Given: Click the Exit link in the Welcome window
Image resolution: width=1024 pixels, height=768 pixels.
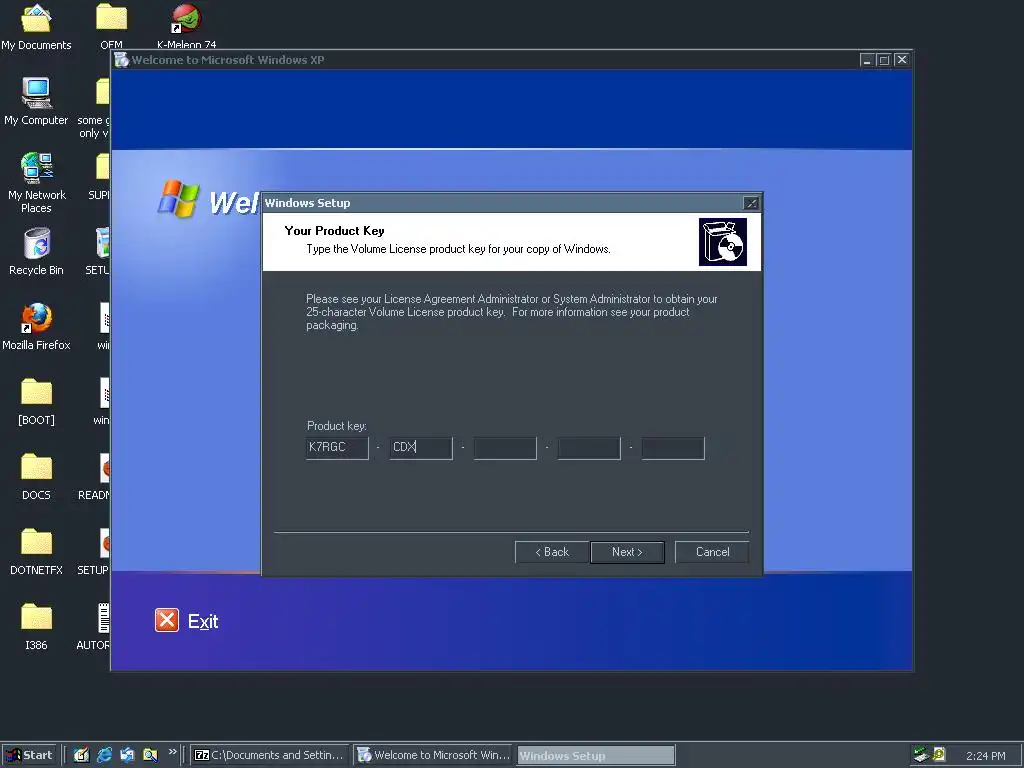Looking at the screenshot, I should pyautogui.click(x=203, y=621).
